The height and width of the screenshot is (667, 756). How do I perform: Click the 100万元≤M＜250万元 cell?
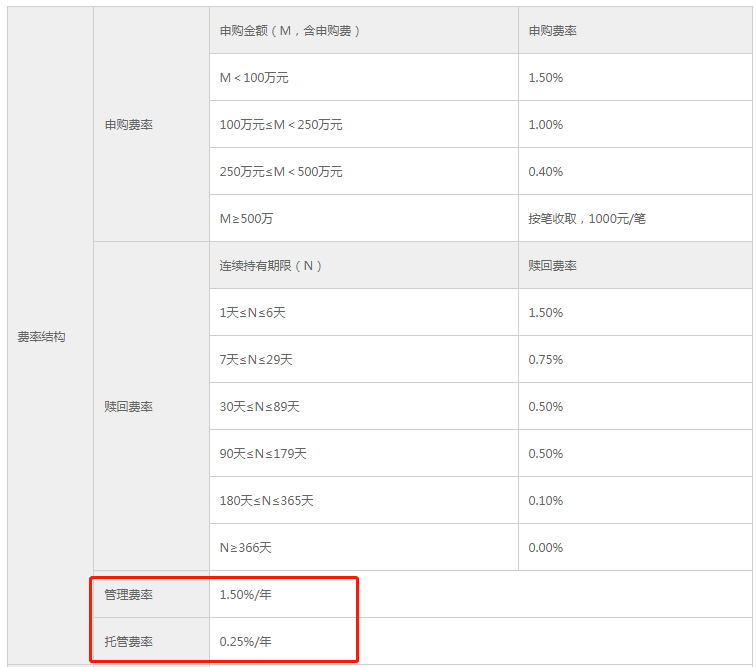(281, 125)
